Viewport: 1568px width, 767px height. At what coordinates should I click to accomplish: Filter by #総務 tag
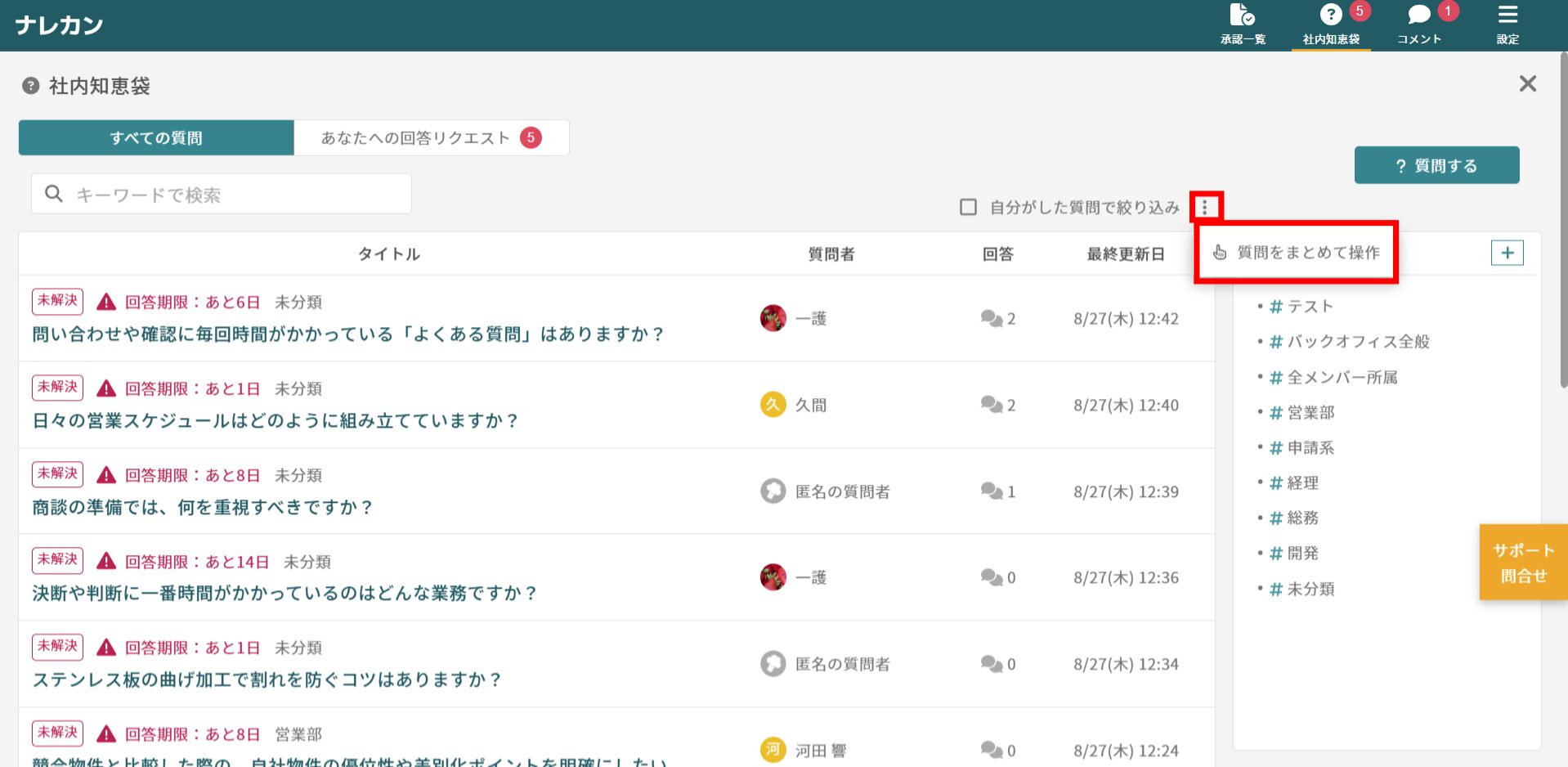pyautogui.click(x=1293, y=518)
